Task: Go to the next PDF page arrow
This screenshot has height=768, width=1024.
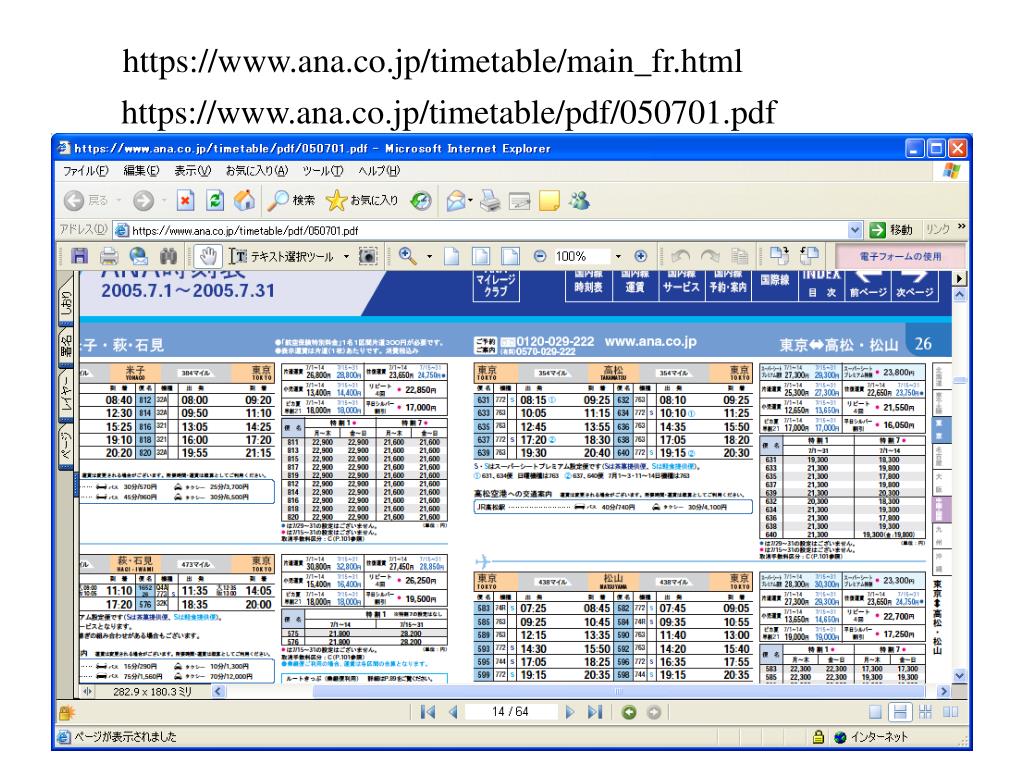Action: click(570, 712)
